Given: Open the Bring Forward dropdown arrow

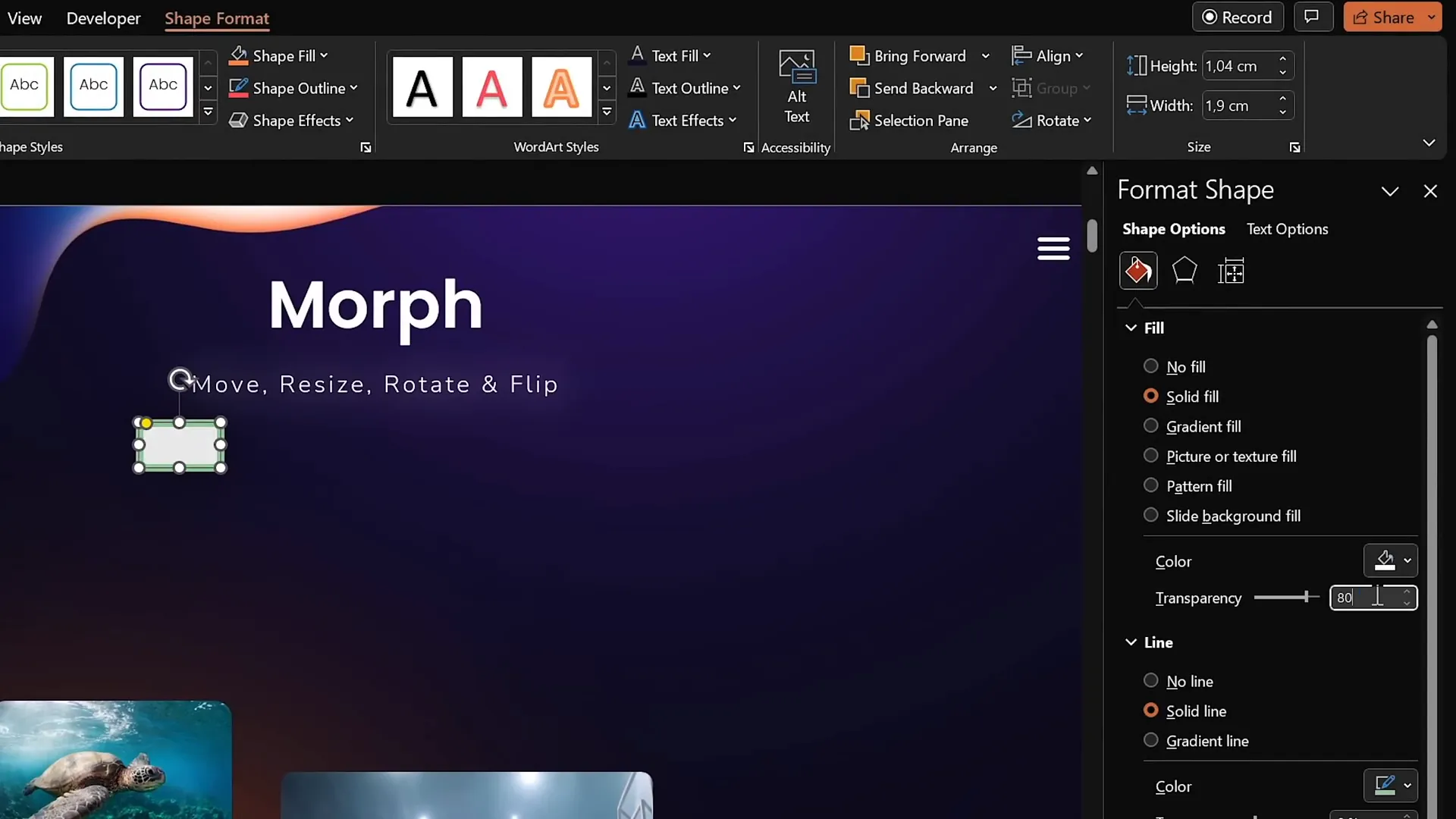Looking at the screenshot, I should point(985,55).
